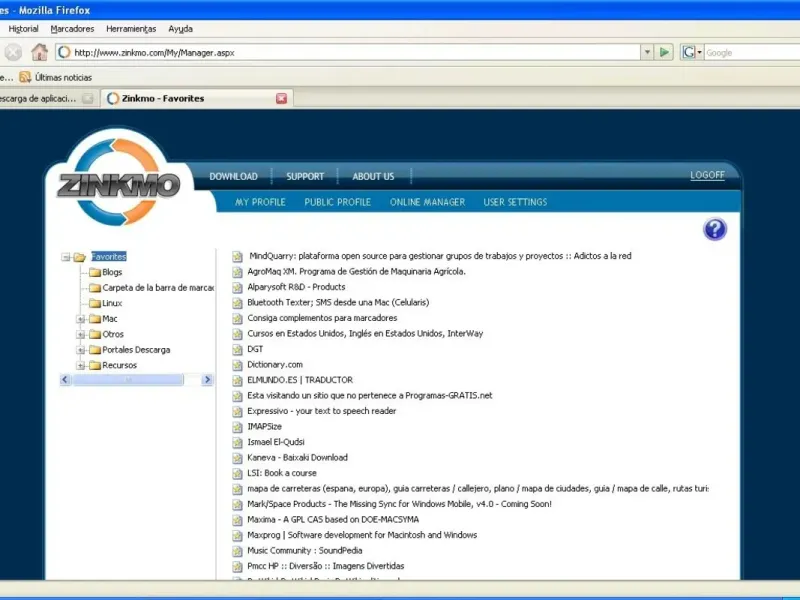Select the Mac folder label

coord(110,319)
